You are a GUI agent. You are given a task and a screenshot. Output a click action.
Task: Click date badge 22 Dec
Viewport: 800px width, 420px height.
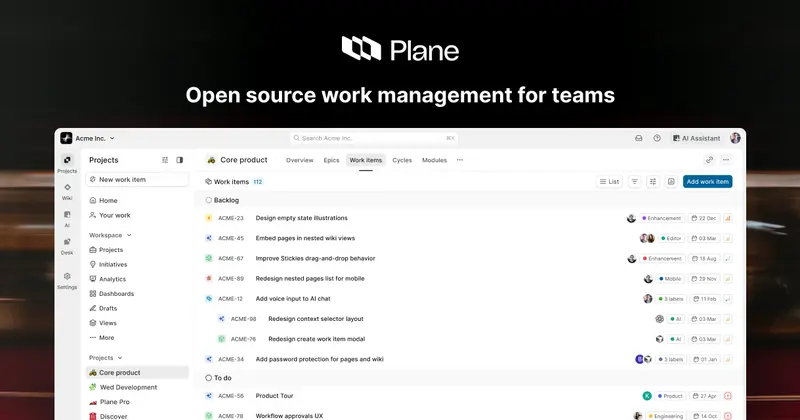tap(704, 218)
